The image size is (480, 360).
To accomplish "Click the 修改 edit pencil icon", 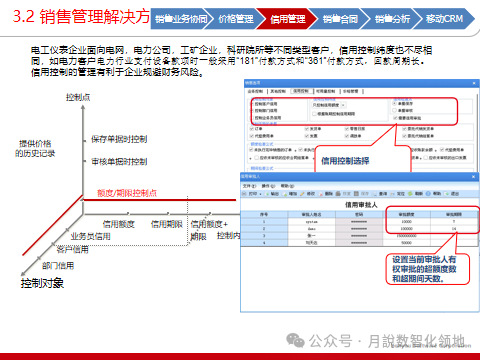I will [302, 194].
